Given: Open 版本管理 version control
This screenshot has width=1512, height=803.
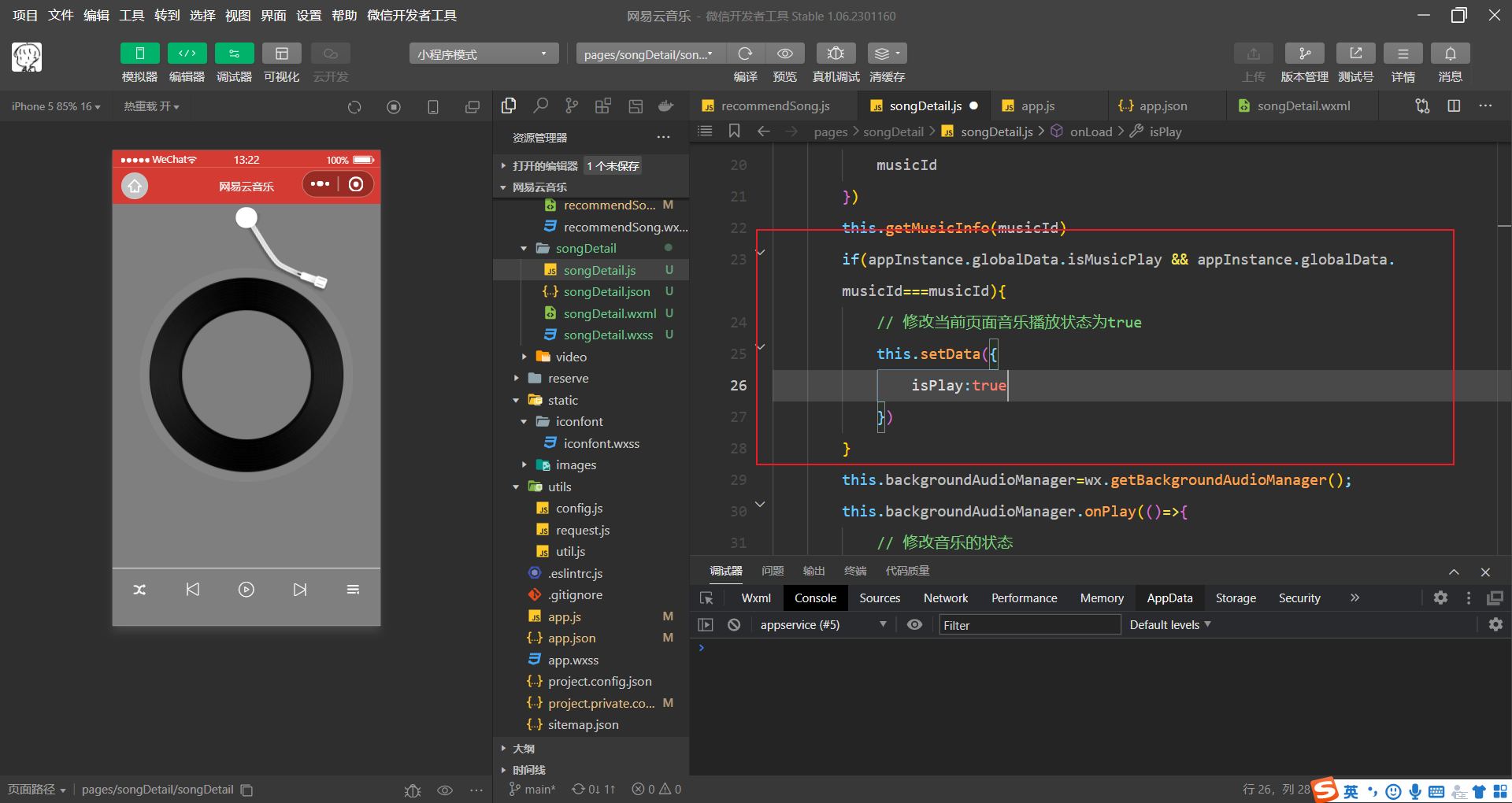Looking at the screenshot, I should 1304,54.
